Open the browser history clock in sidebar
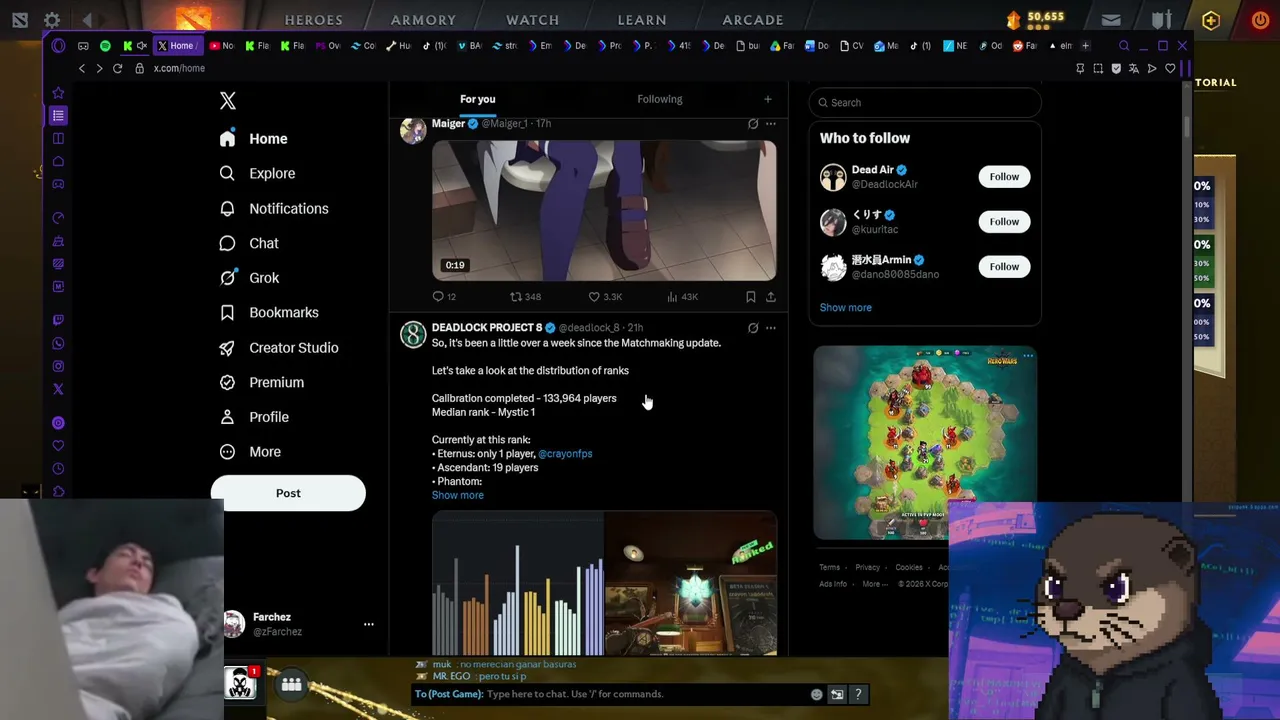The width and height of the screenshot is (1280, 720). (x=58, y=469)
